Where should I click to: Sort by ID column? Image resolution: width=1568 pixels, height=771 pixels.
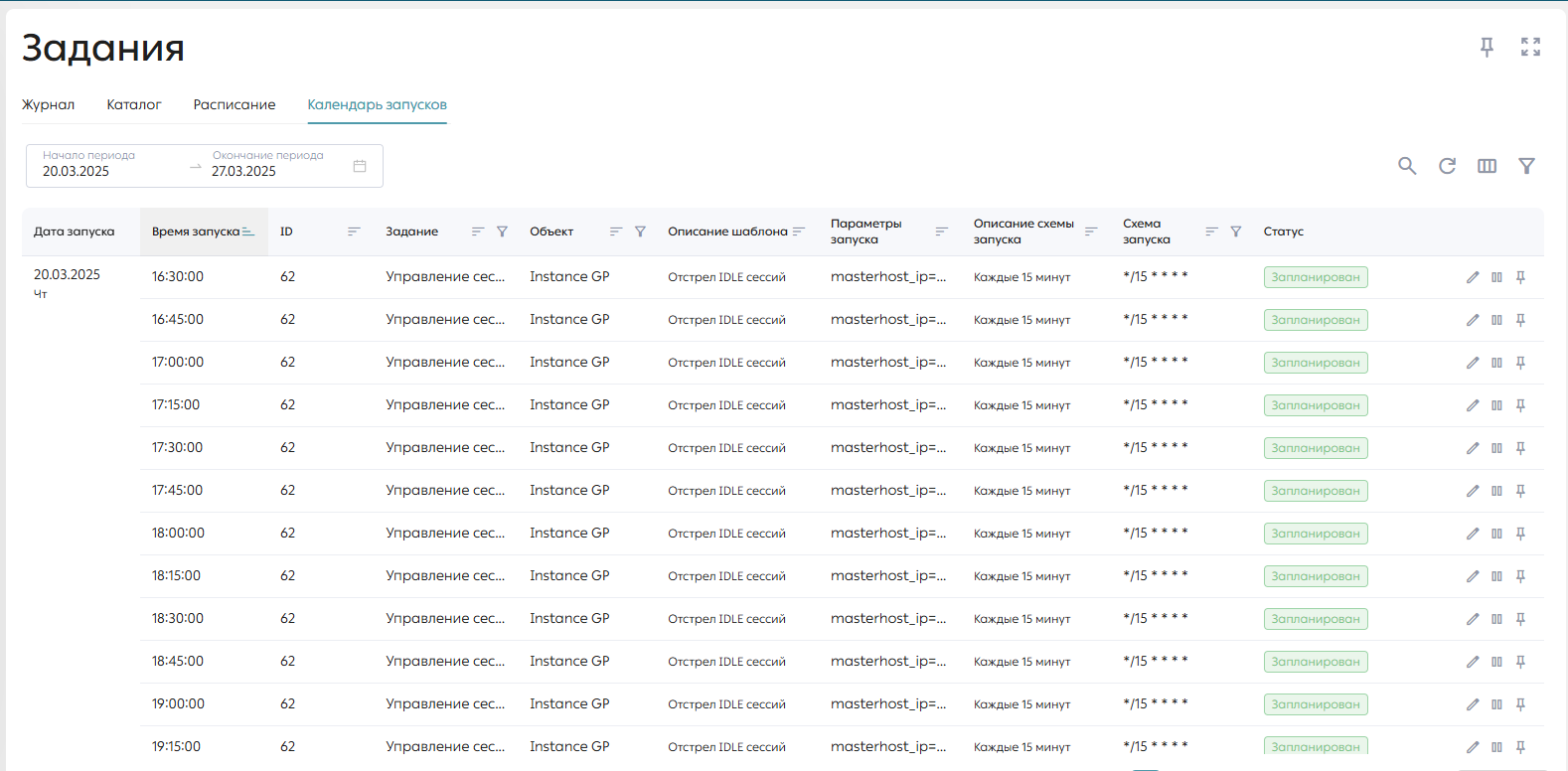(x=354, y=231)
